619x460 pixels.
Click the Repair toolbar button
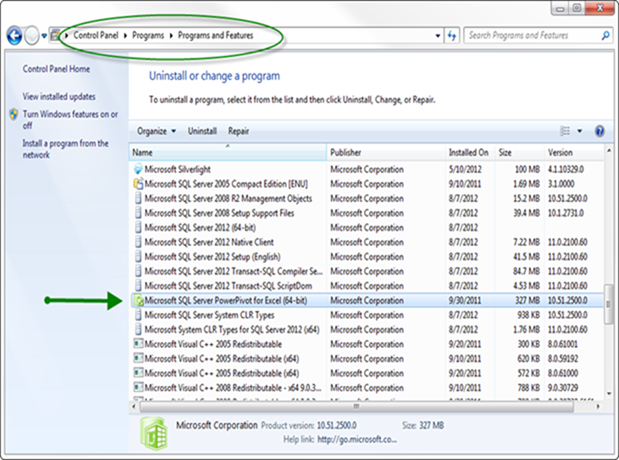[x=238, y=131]
